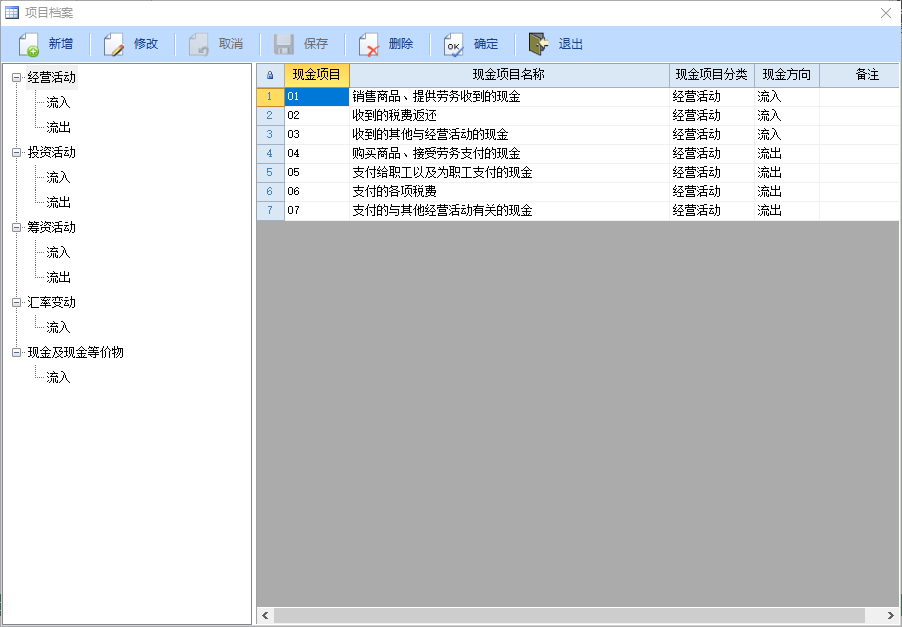902x627 pixels.
Task: Click the 修改 (edit) pencil icon
Action: (114, 44)
